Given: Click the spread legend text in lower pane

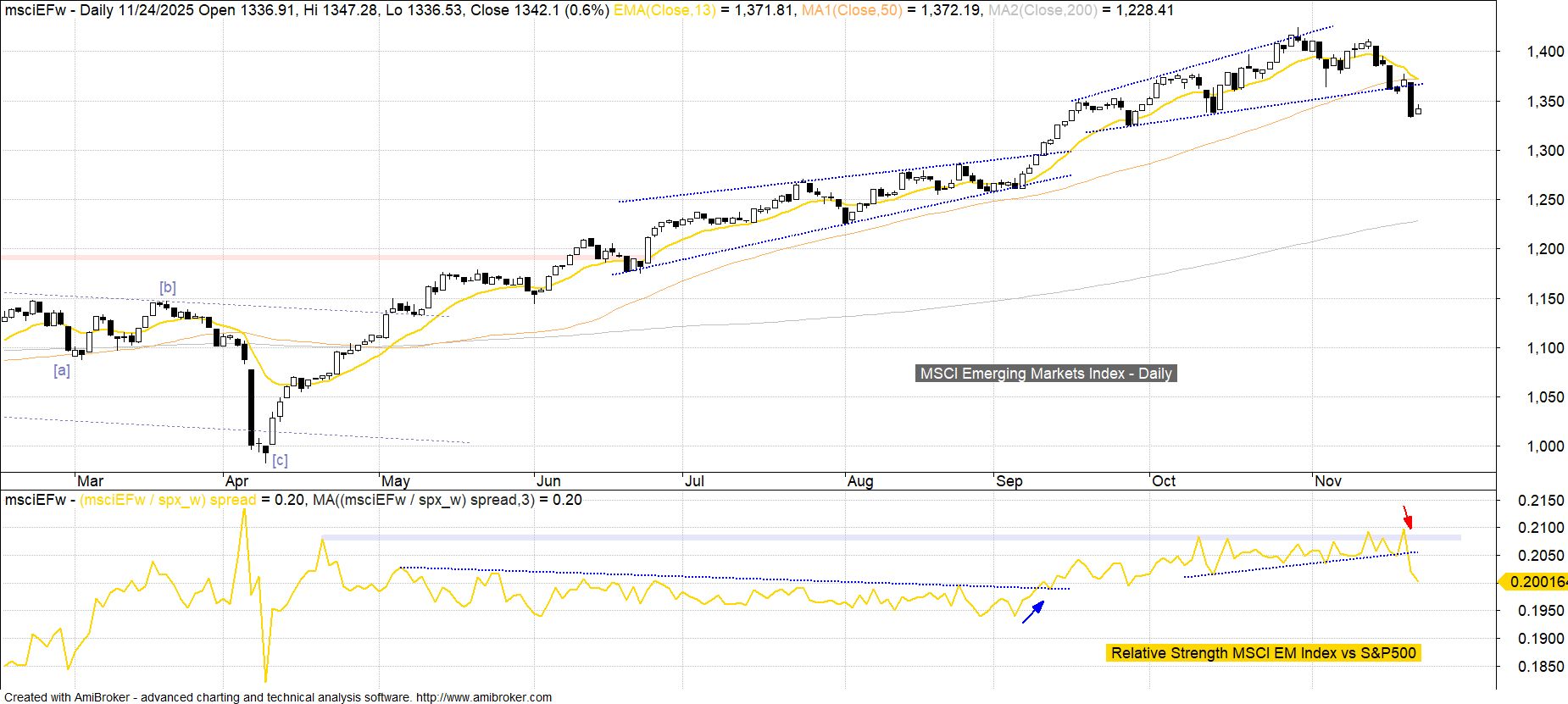Looking at the screenshot, I should [x=168, y=500].
